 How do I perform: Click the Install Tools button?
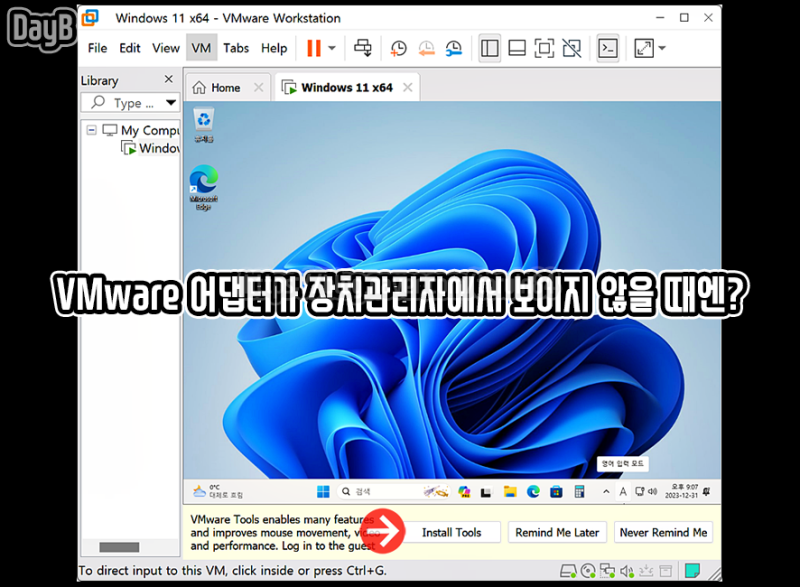pyautogui.click(x=452, y=532)
